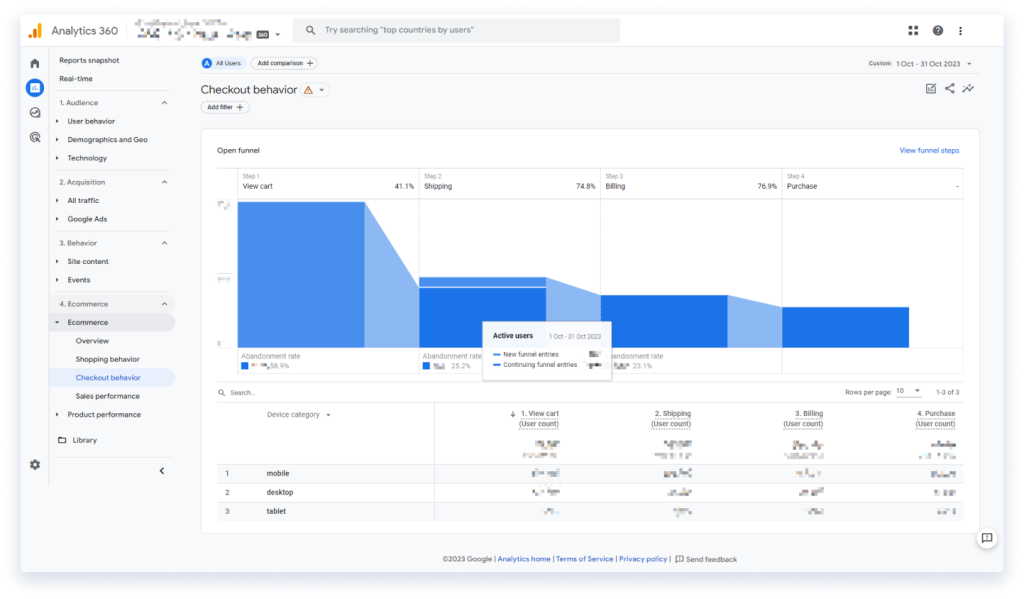Open the Insights sparkline icon near top right
The image size is (1024, 599).
pos(966,88)
